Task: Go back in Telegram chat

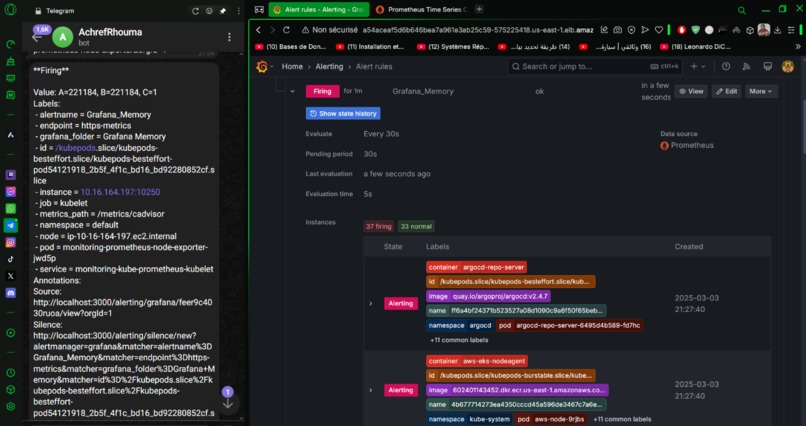Action: pyautogui.click(x=37, y=38)
